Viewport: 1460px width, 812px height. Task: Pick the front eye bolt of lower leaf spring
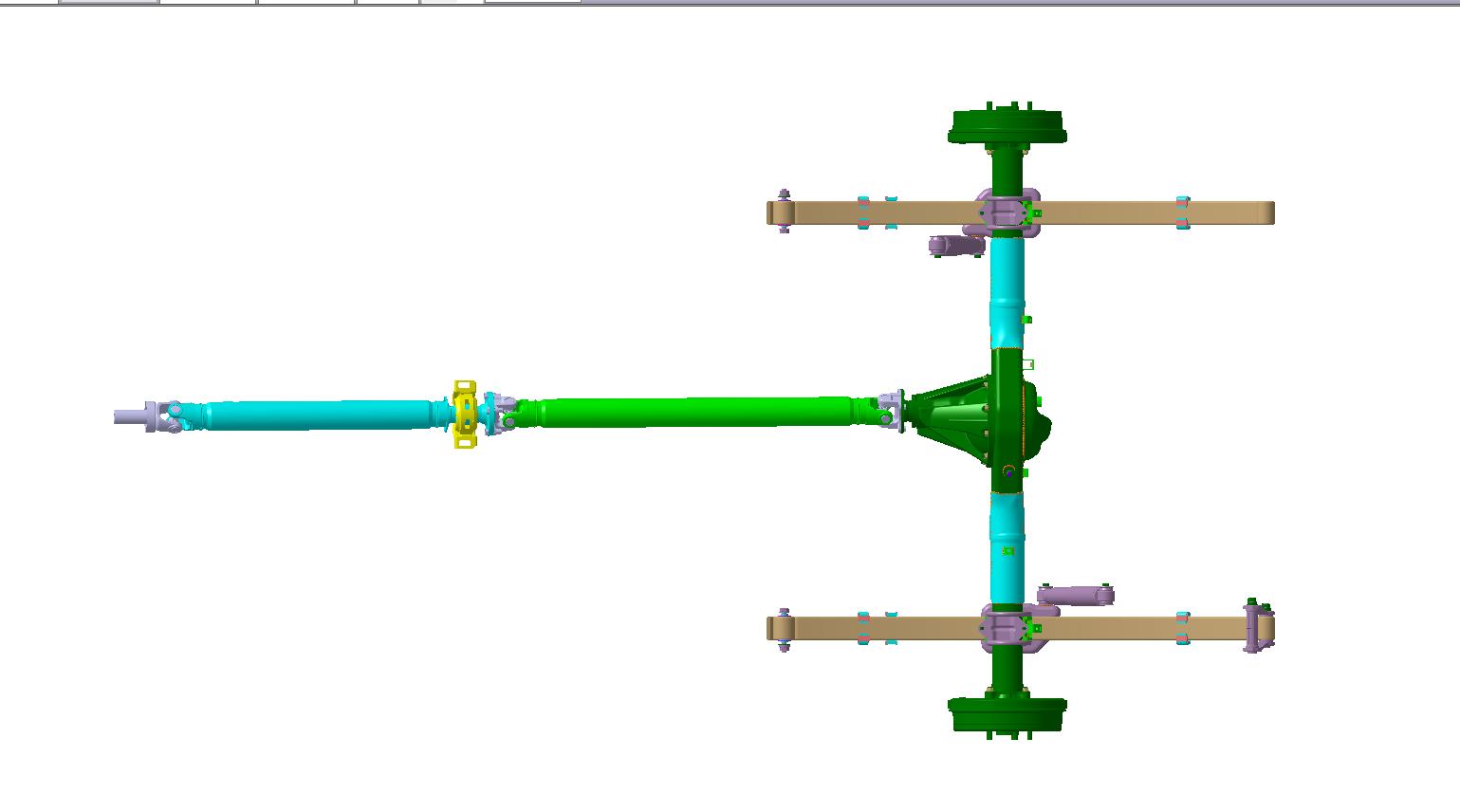coord(784,629)
